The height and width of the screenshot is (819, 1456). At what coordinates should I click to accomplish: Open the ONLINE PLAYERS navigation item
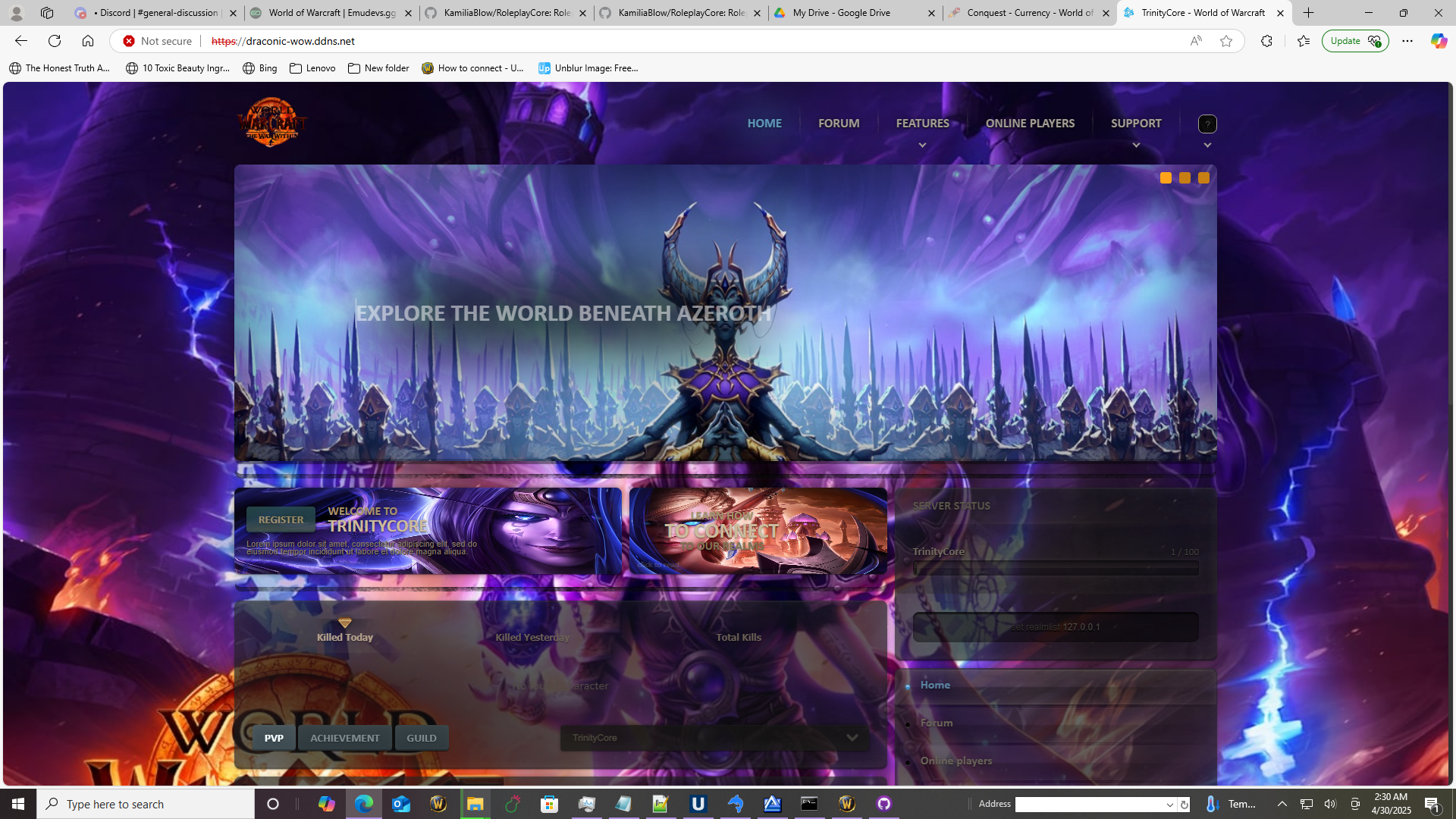(1030, 123)
